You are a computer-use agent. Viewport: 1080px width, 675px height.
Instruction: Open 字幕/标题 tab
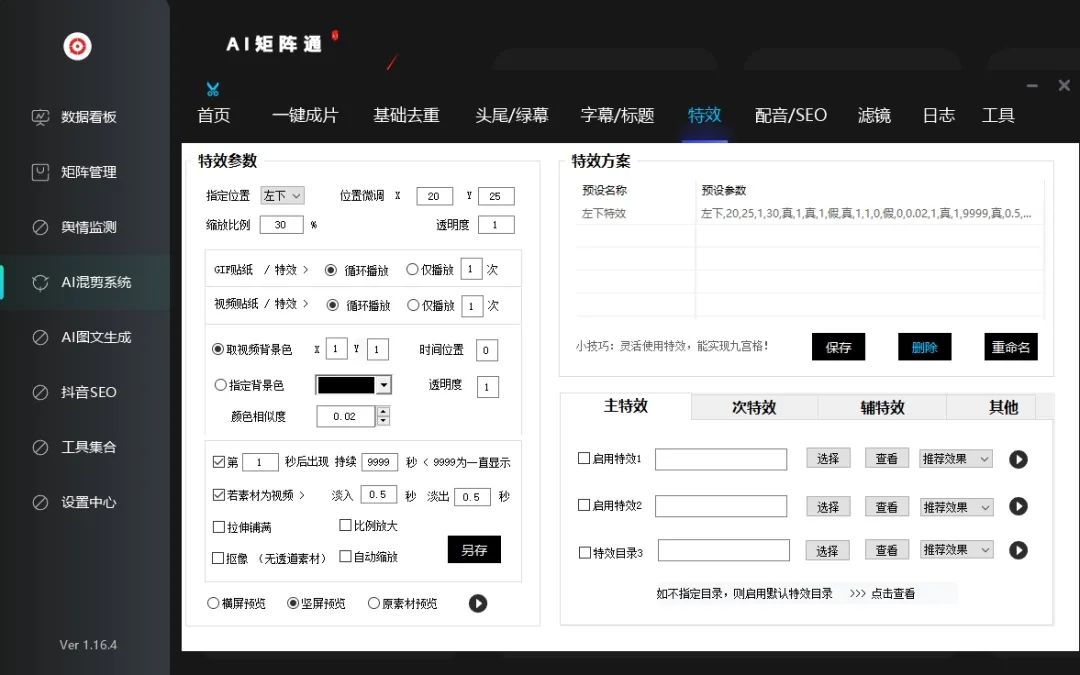click(617, 116)
